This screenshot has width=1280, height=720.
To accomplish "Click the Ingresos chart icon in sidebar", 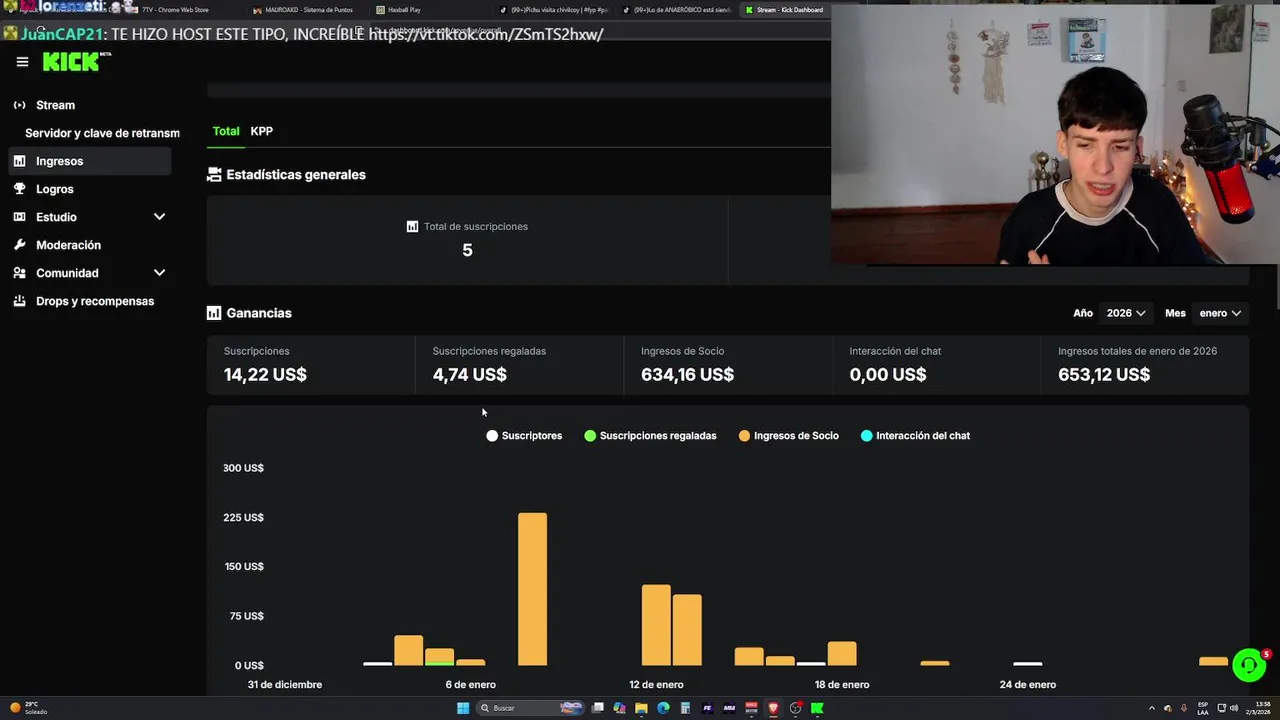I will point(19,161).
